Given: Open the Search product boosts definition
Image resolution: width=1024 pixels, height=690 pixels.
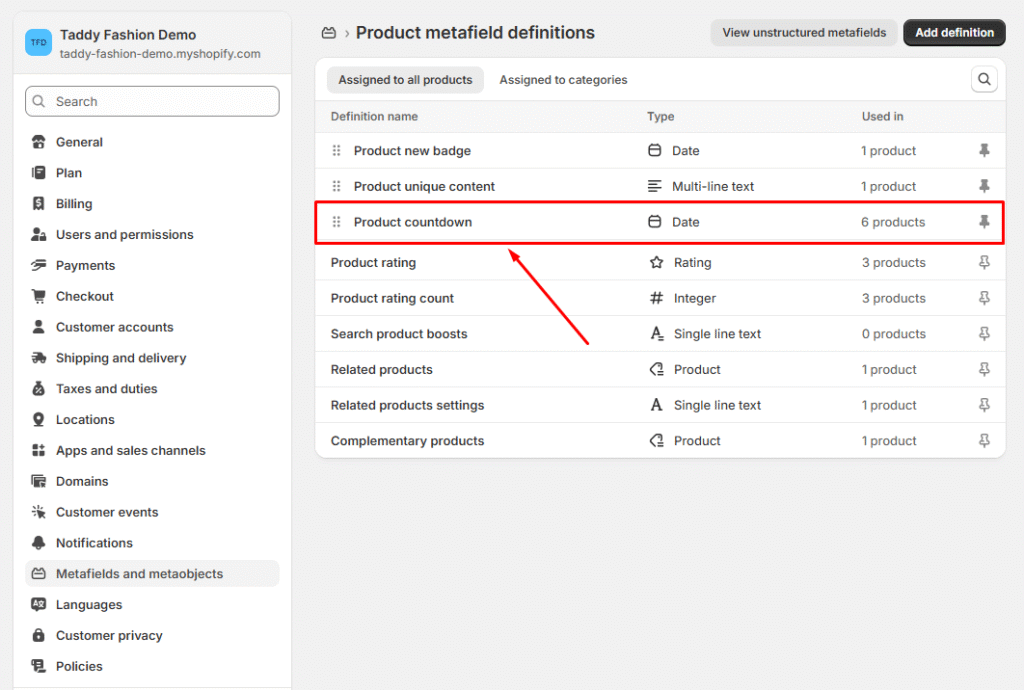Looking at the screenshot, I should 399,334.
